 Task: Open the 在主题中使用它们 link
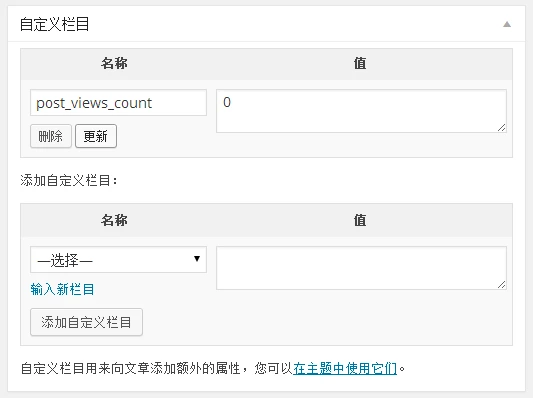coord(345,368)
